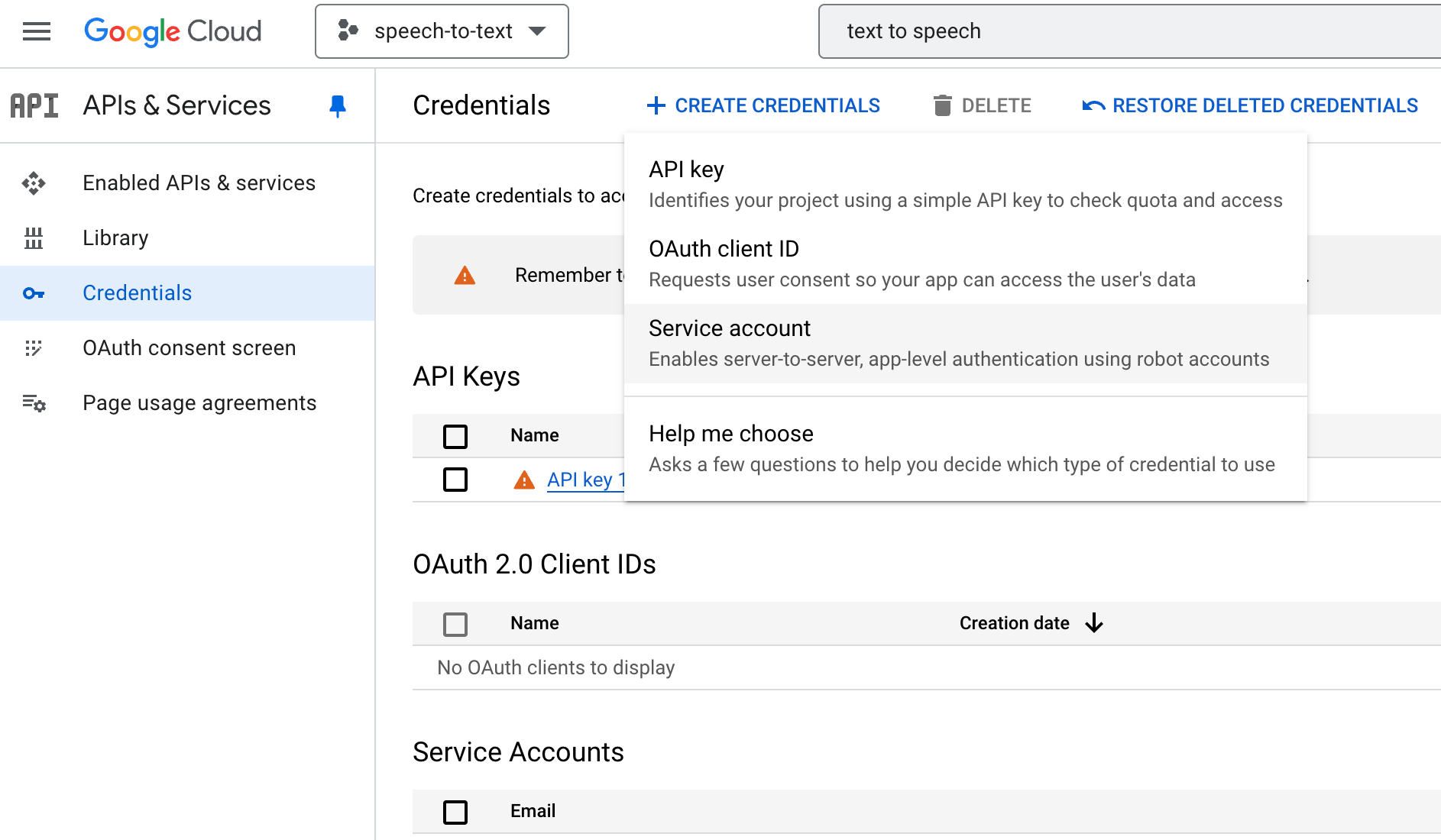Screen dimensions: 1441x840
Task: Unpin APIs & Services using pin icon
Action: [x=337, y=105]
